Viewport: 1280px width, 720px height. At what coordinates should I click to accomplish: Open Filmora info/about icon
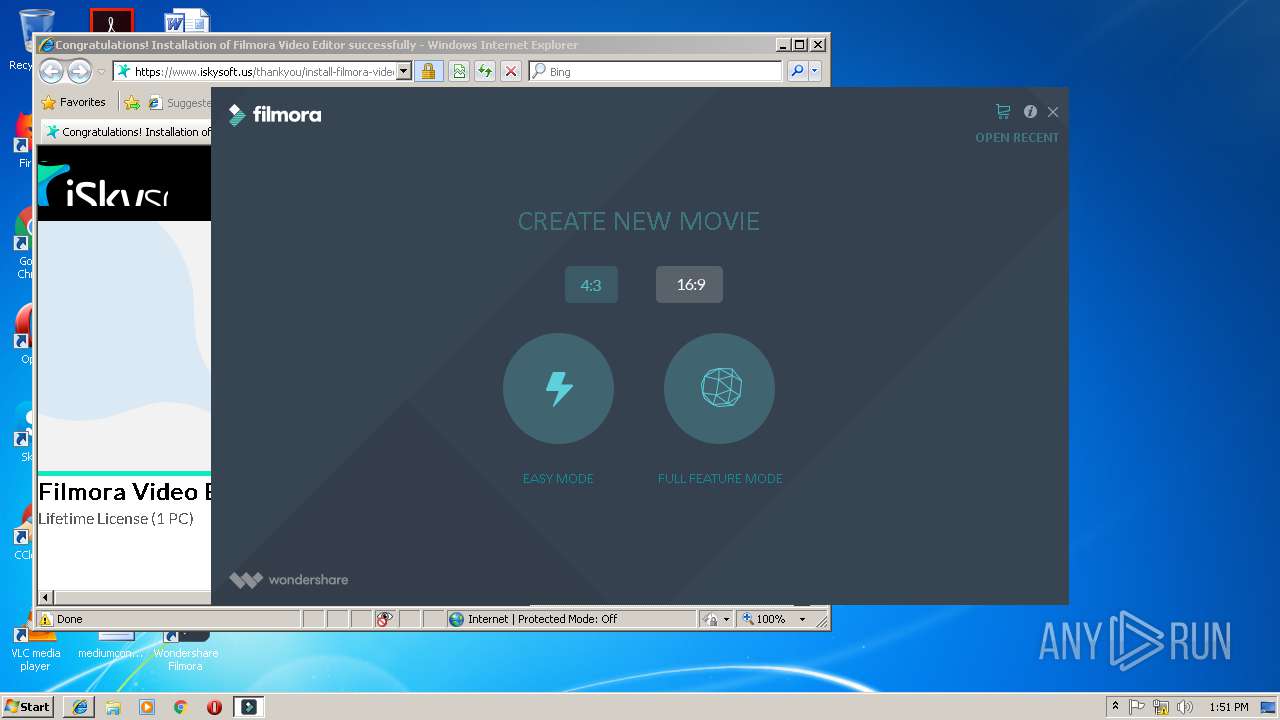pos(1030,112)
